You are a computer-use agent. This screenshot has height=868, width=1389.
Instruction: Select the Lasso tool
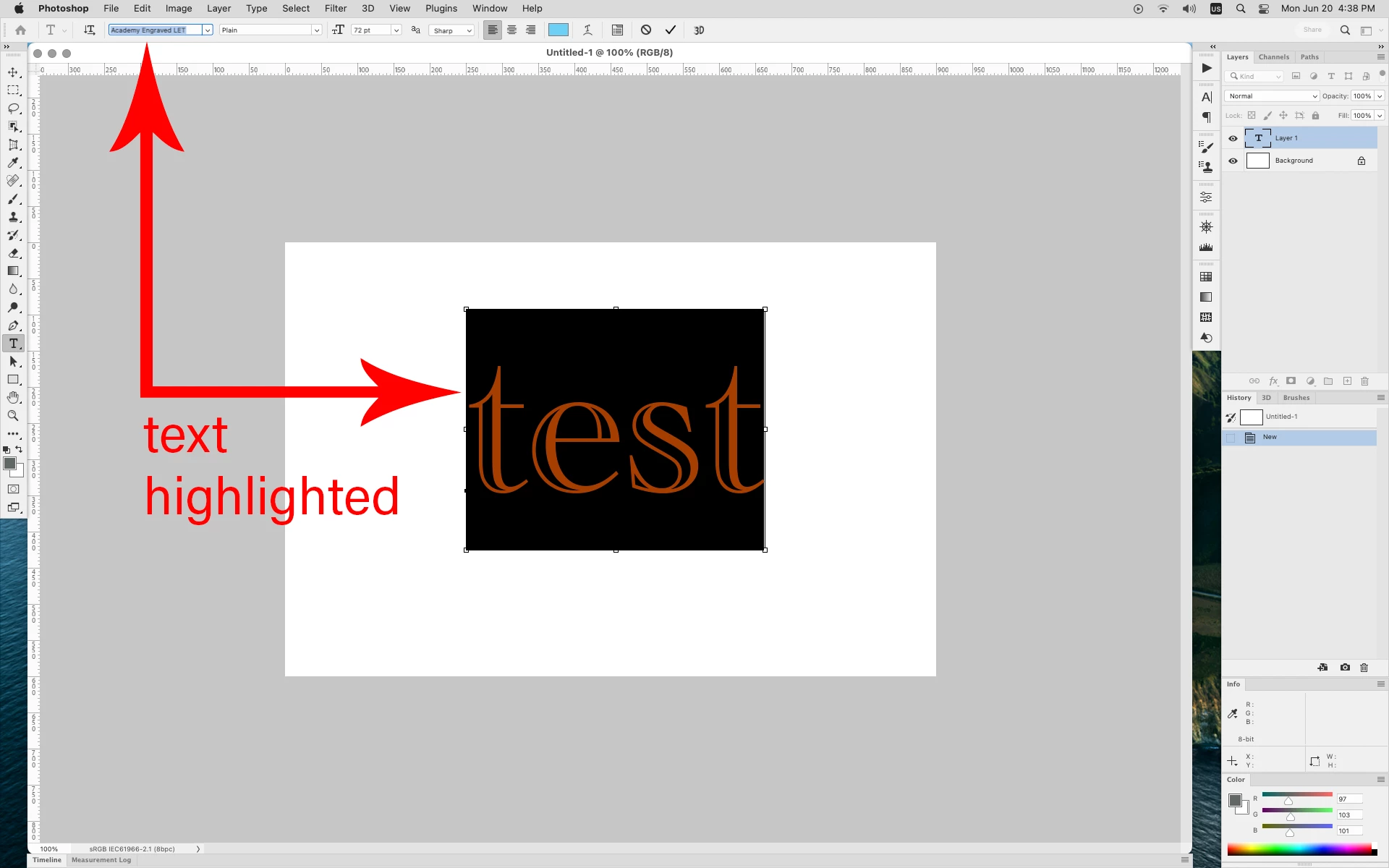[13, 109]
